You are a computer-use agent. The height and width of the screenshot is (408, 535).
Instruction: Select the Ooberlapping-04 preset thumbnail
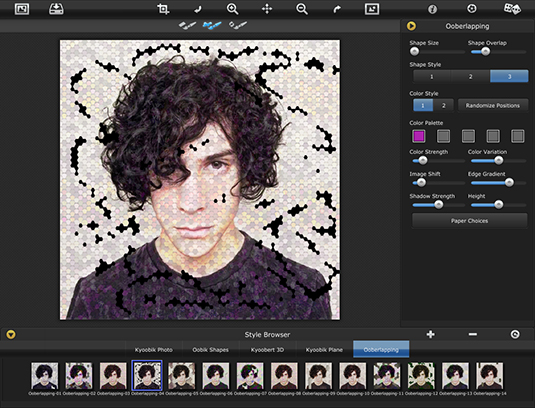(x=147, y=376)
